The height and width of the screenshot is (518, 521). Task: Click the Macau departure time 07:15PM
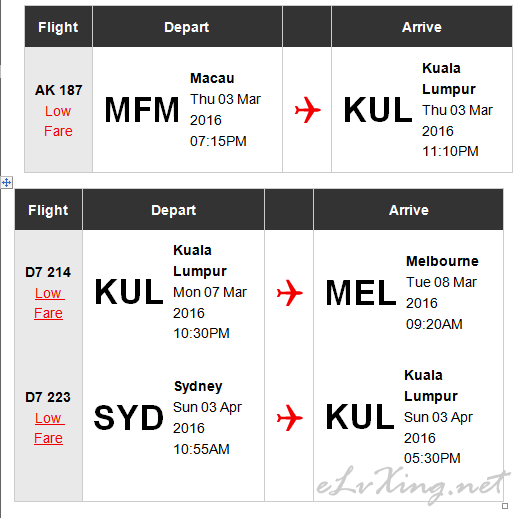(x=218, y=141)
